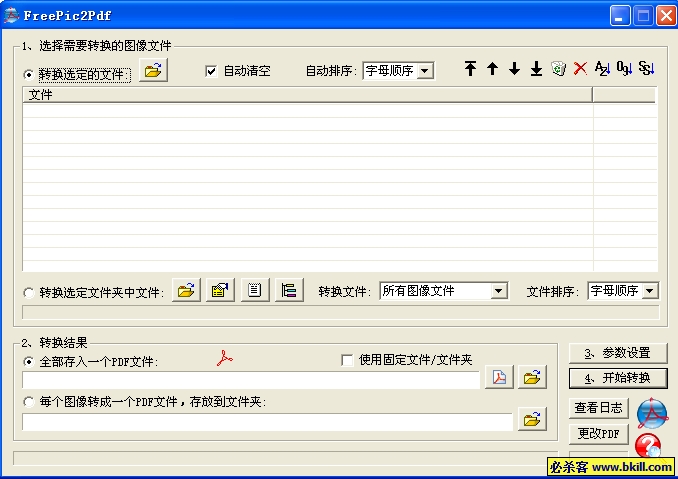The image size is (678, 479).
Task: Click the document list icon in folder row
Action: [255, 290]
